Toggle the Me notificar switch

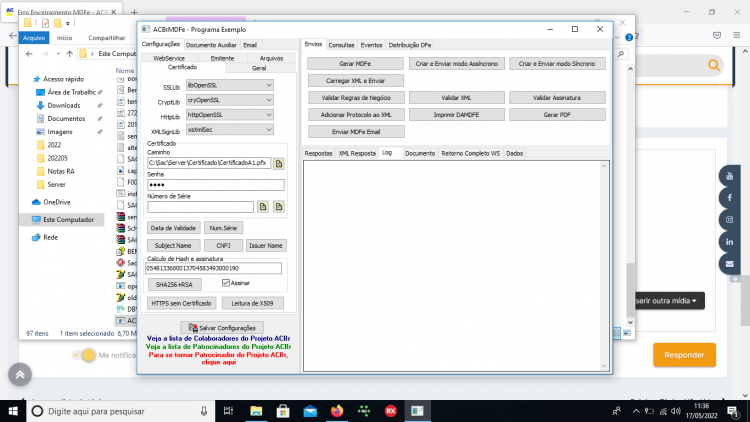point(85,355)
